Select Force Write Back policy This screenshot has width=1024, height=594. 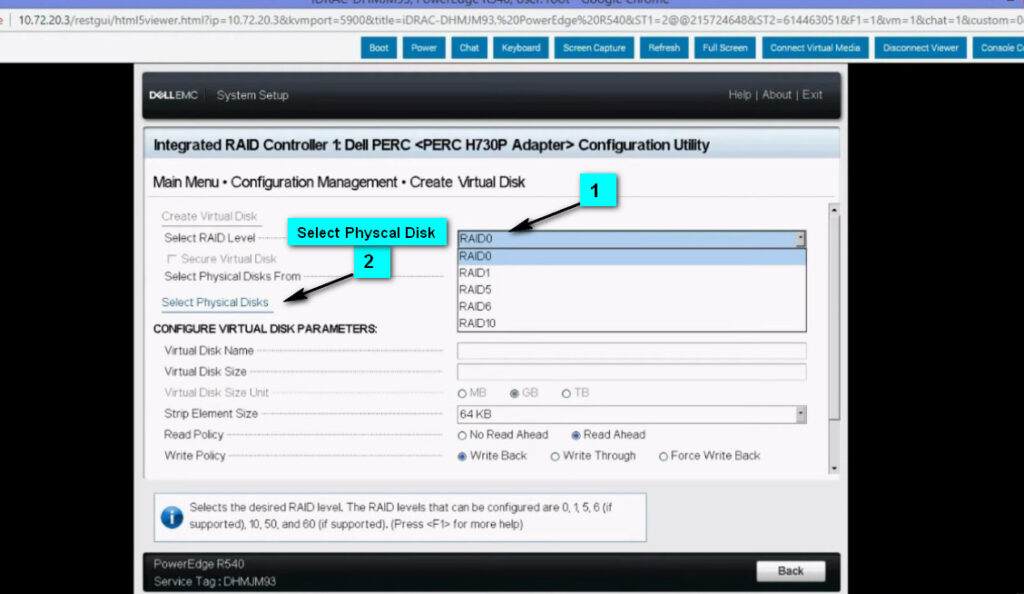[664, 456]
